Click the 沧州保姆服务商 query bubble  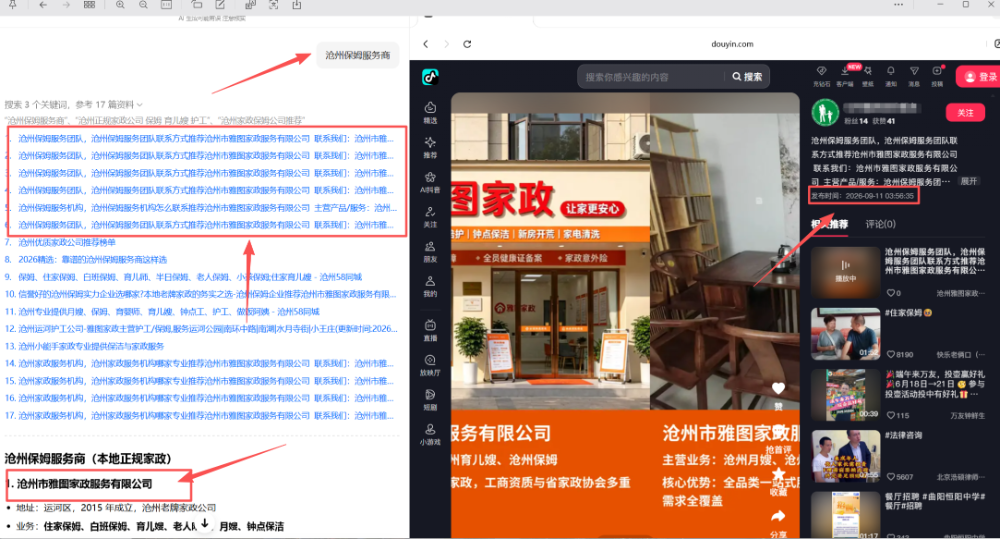(x=358, y=55)
